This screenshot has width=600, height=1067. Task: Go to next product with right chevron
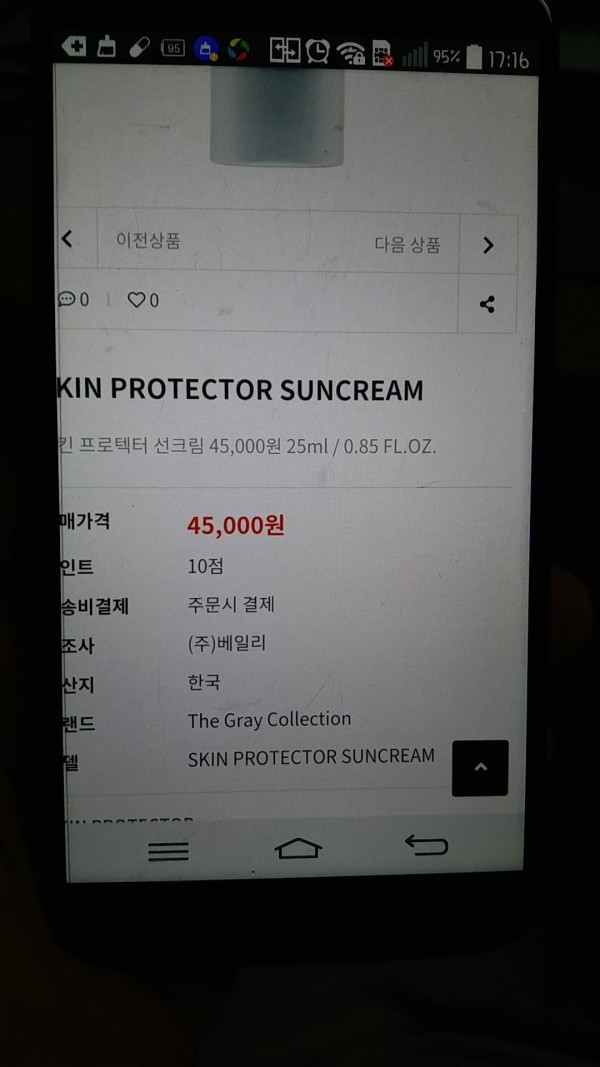(x=488, y=245)
